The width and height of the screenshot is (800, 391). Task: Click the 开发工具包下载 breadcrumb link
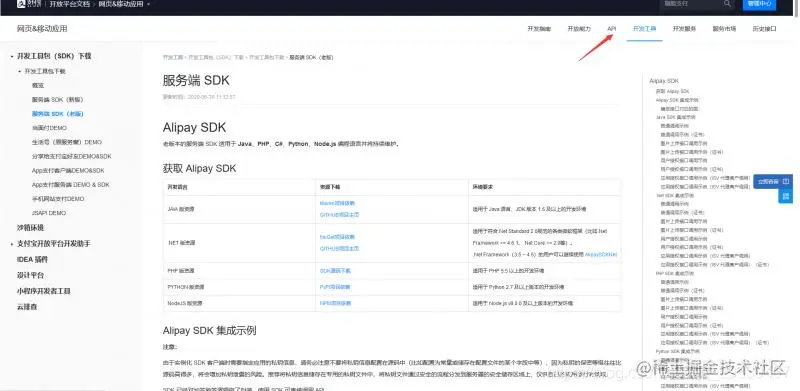tap(266, 58)
